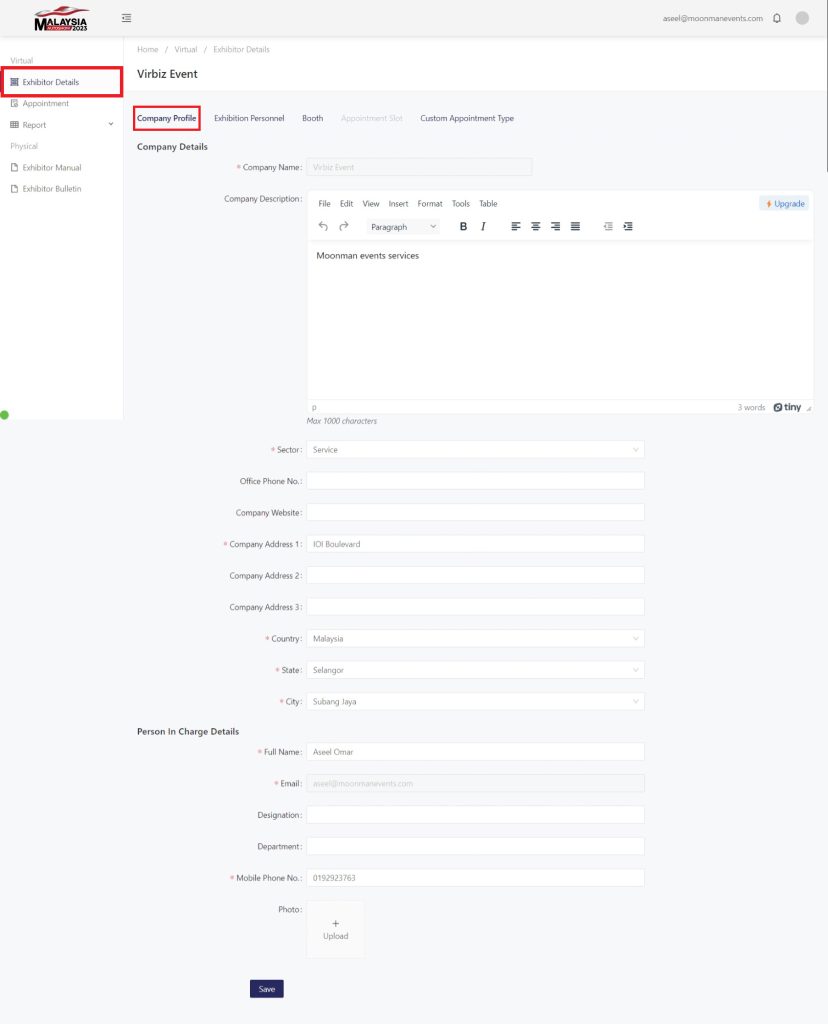The image size is (828, 1024).
Task: Open the Insert menu in the editor
Action: [398, 204]
